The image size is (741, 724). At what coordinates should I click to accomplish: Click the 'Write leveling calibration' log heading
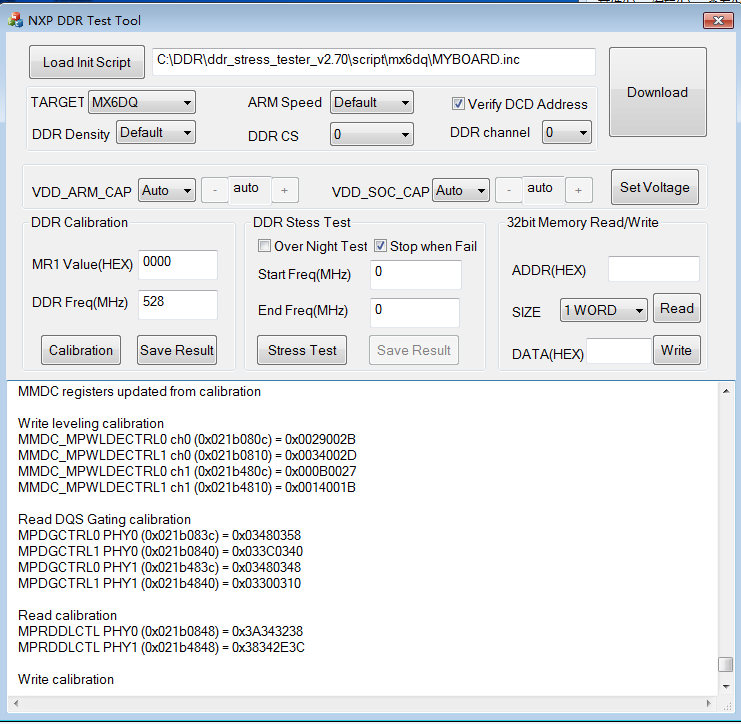[91, 423]
